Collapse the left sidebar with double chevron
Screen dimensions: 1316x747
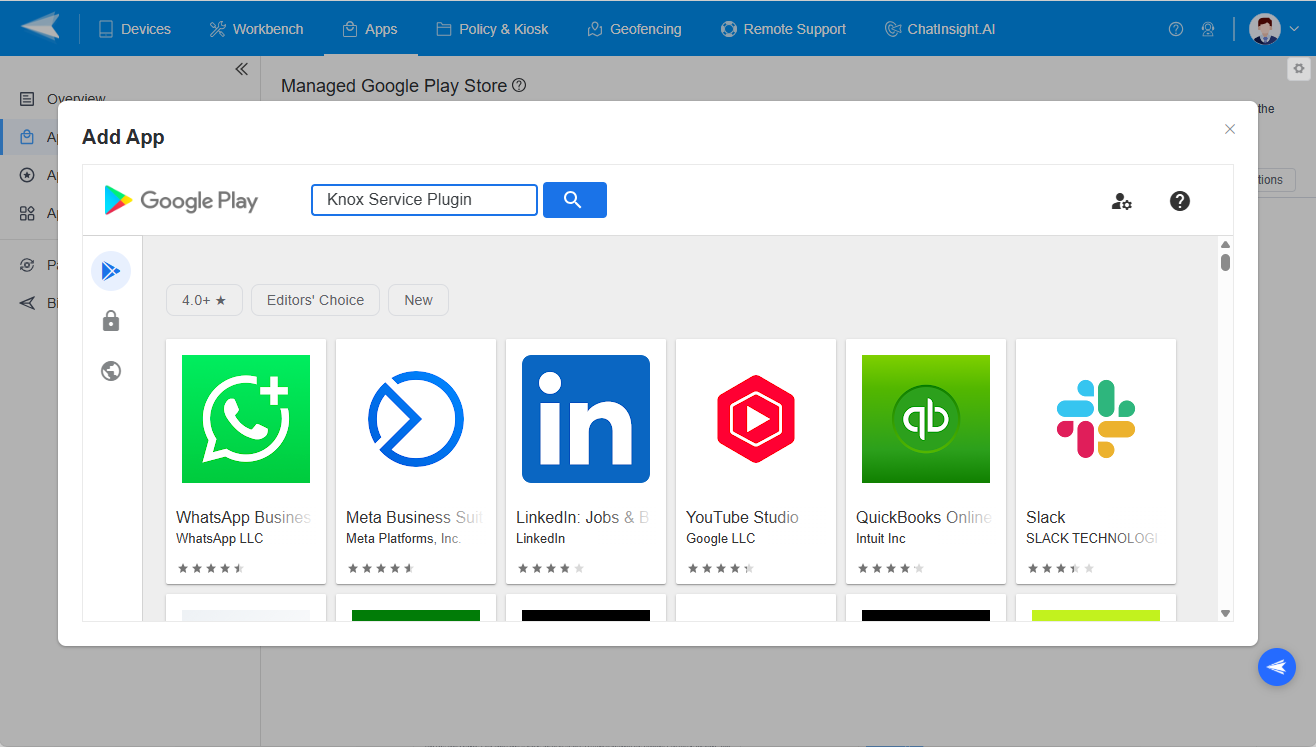pyautogui.click(x=241, y=69)
